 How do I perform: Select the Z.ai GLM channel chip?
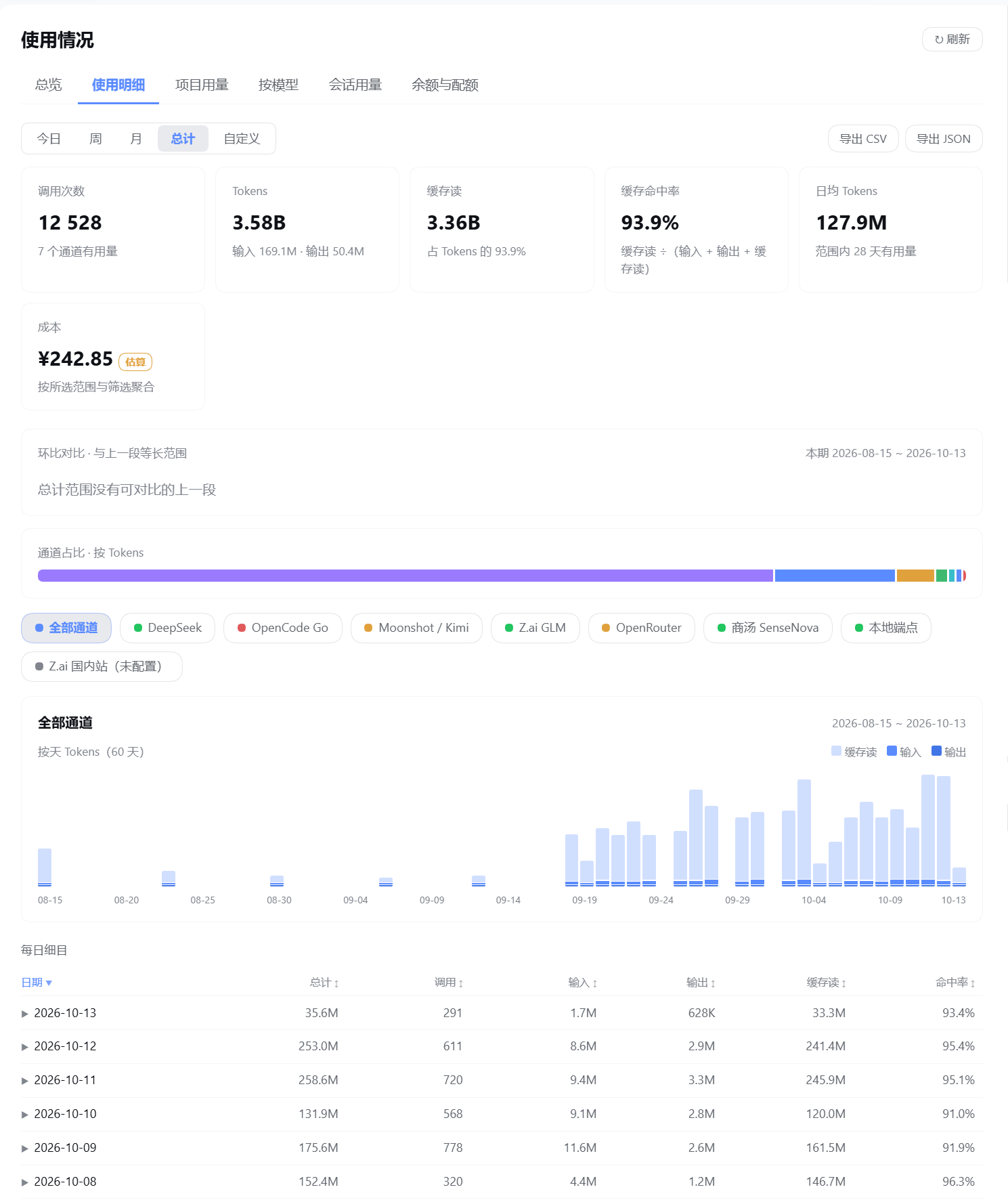(535, 628)
